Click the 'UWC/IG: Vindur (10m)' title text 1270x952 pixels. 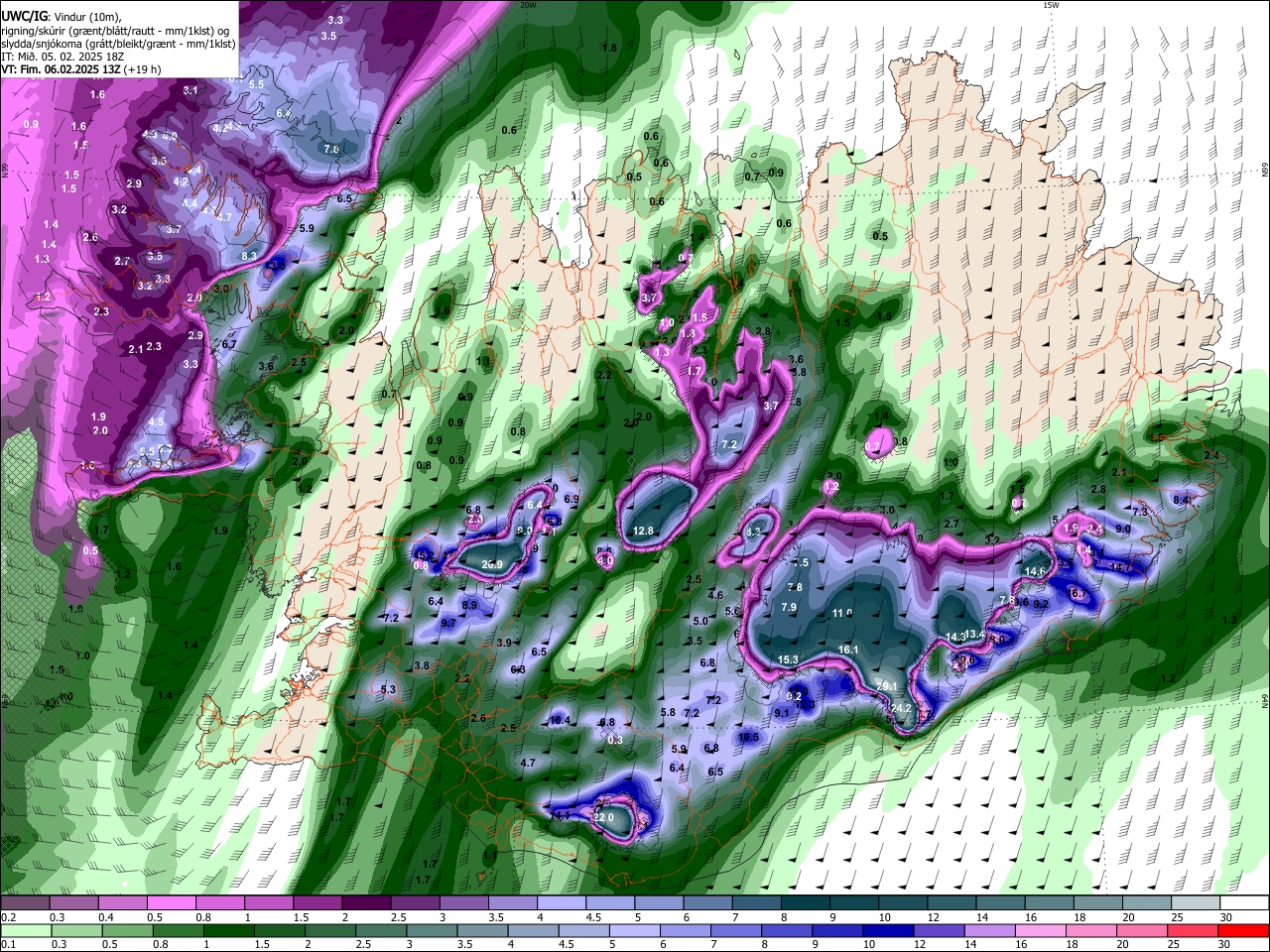click(60, 17)
